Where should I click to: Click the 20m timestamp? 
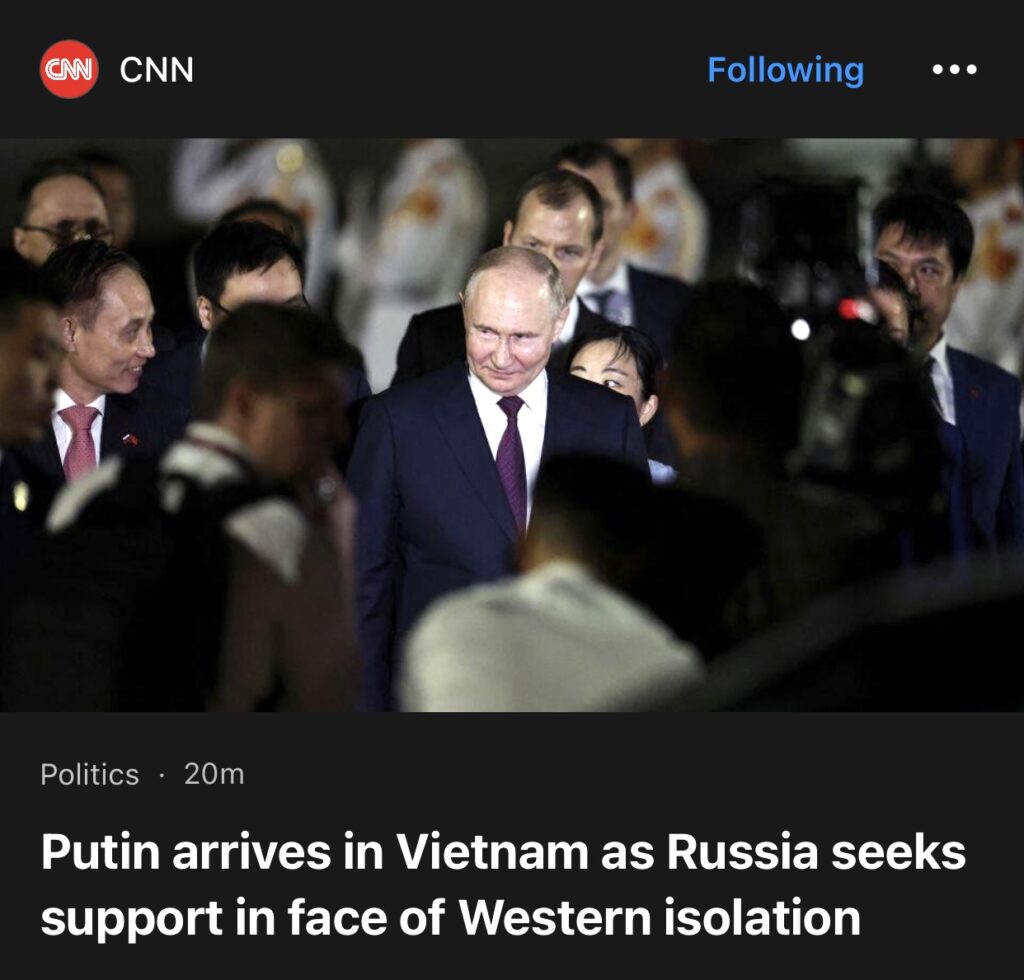(x=214, y=774)
